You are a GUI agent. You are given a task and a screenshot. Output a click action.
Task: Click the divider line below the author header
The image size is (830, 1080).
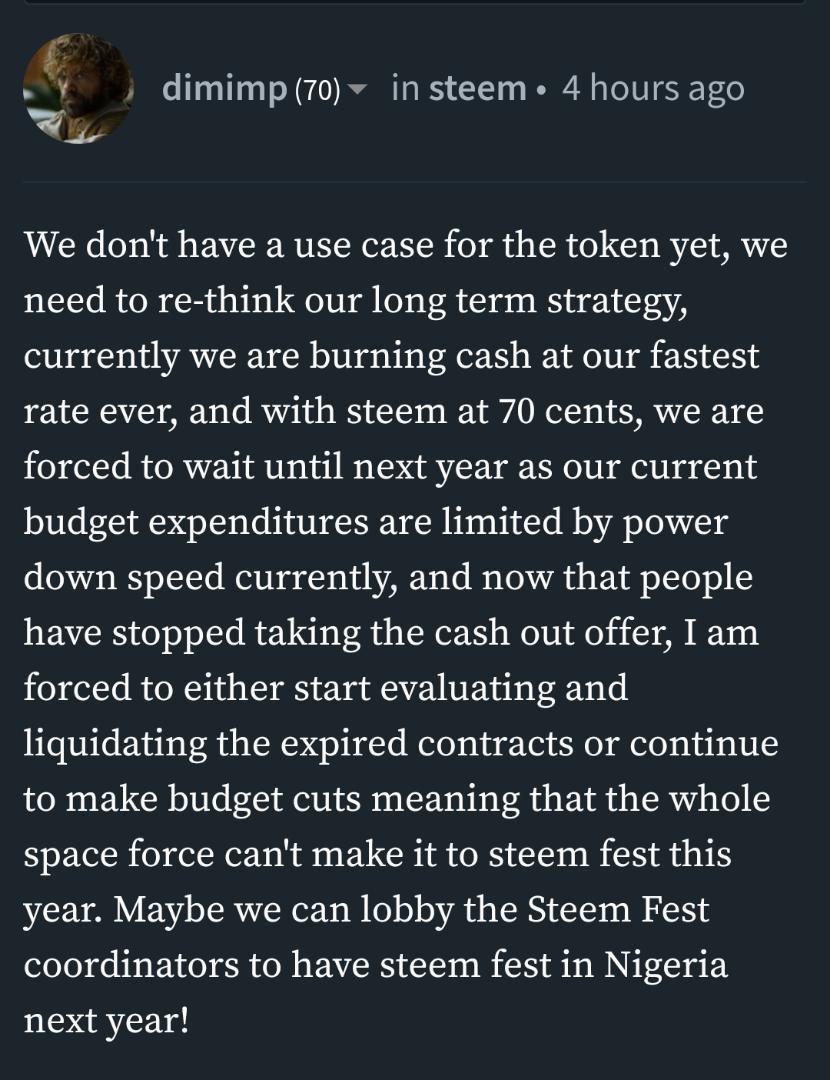coord(415,182)
